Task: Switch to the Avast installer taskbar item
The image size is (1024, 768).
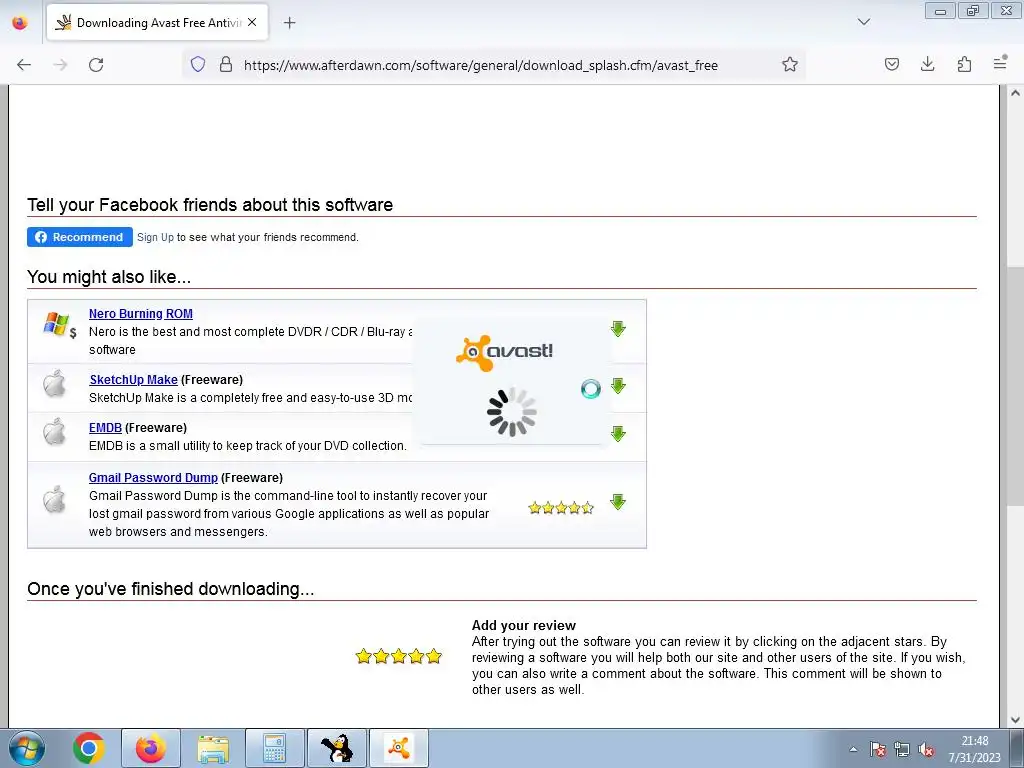Action: [399, 748]
